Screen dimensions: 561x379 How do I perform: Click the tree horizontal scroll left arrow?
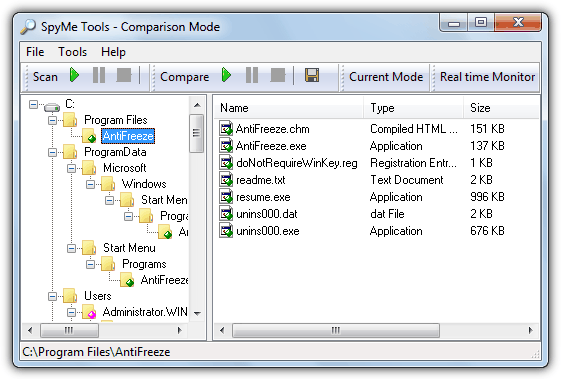30,330
